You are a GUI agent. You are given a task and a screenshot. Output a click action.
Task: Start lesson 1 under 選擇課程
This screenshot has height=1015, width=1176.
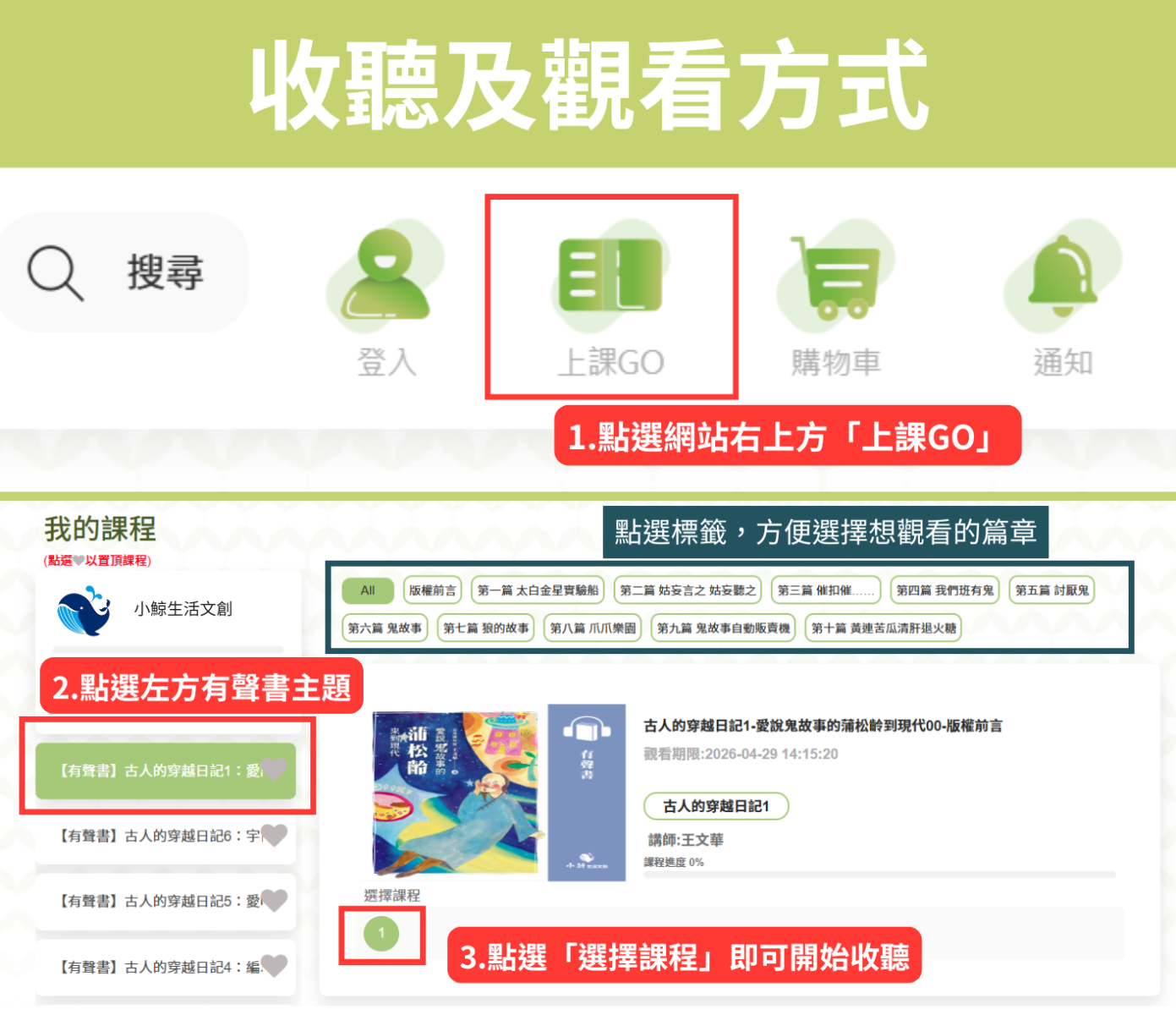coord(381,934)
